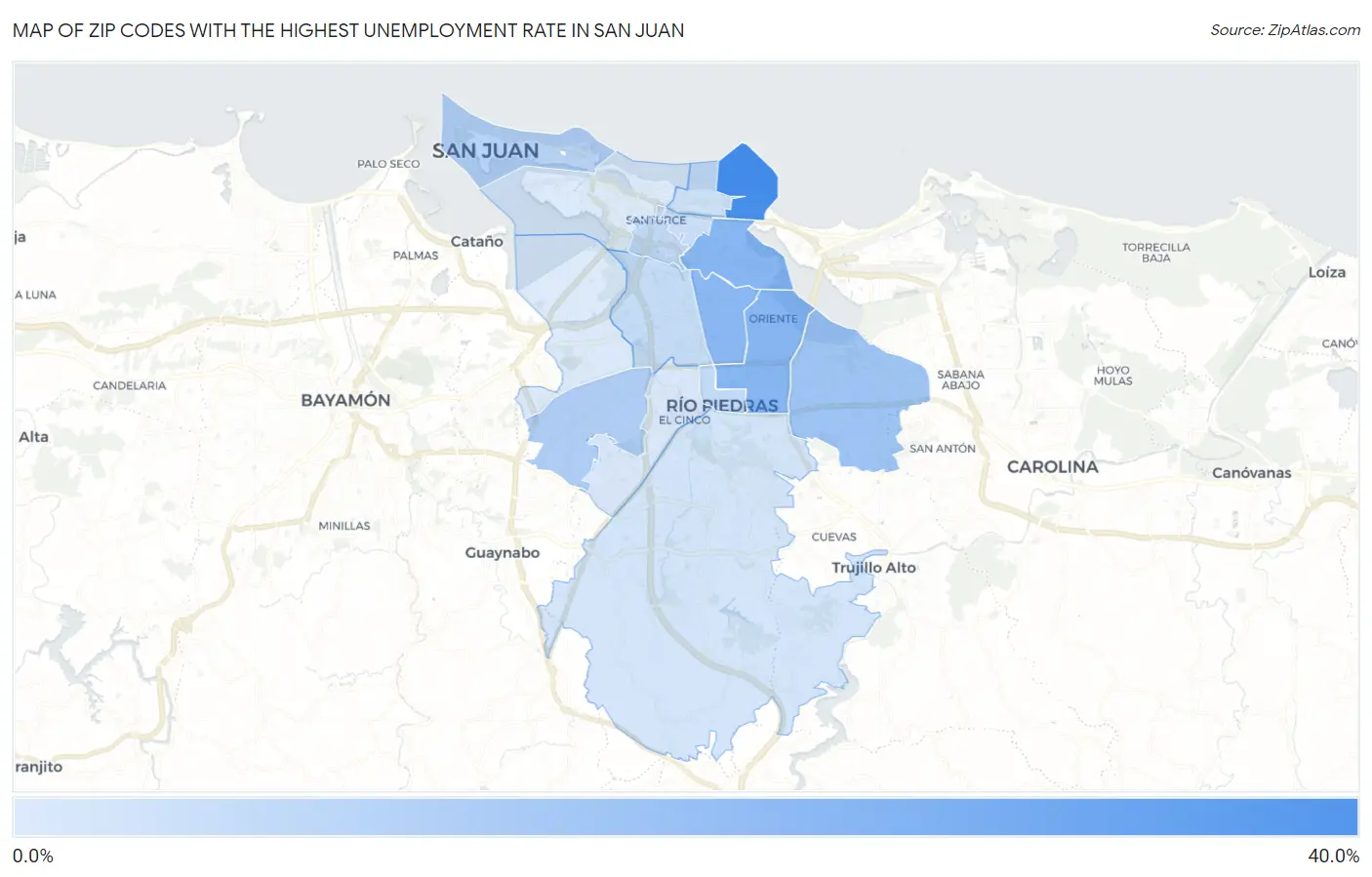Viewport: 1372px width, 877px height.
Task: Click the PALO SECO label
Action: point(388,164)
